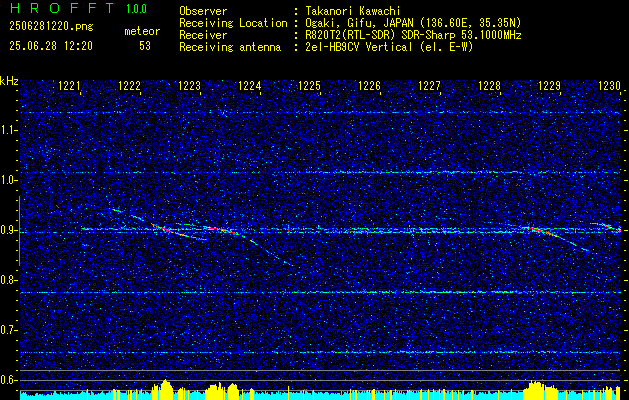Click time marker 1221
Viewport: 629px width, 400px height.
tap(69, 85)
